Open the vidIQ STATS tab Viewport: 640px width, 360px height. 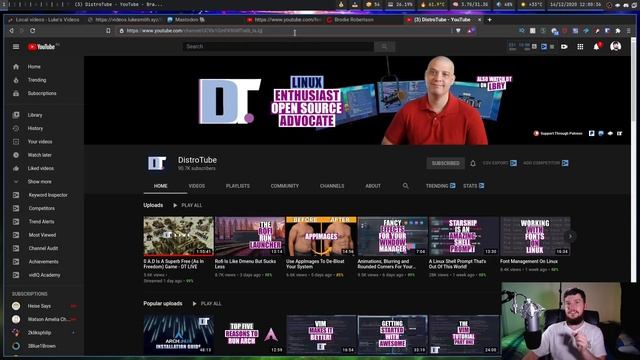[x=473, y=186]
